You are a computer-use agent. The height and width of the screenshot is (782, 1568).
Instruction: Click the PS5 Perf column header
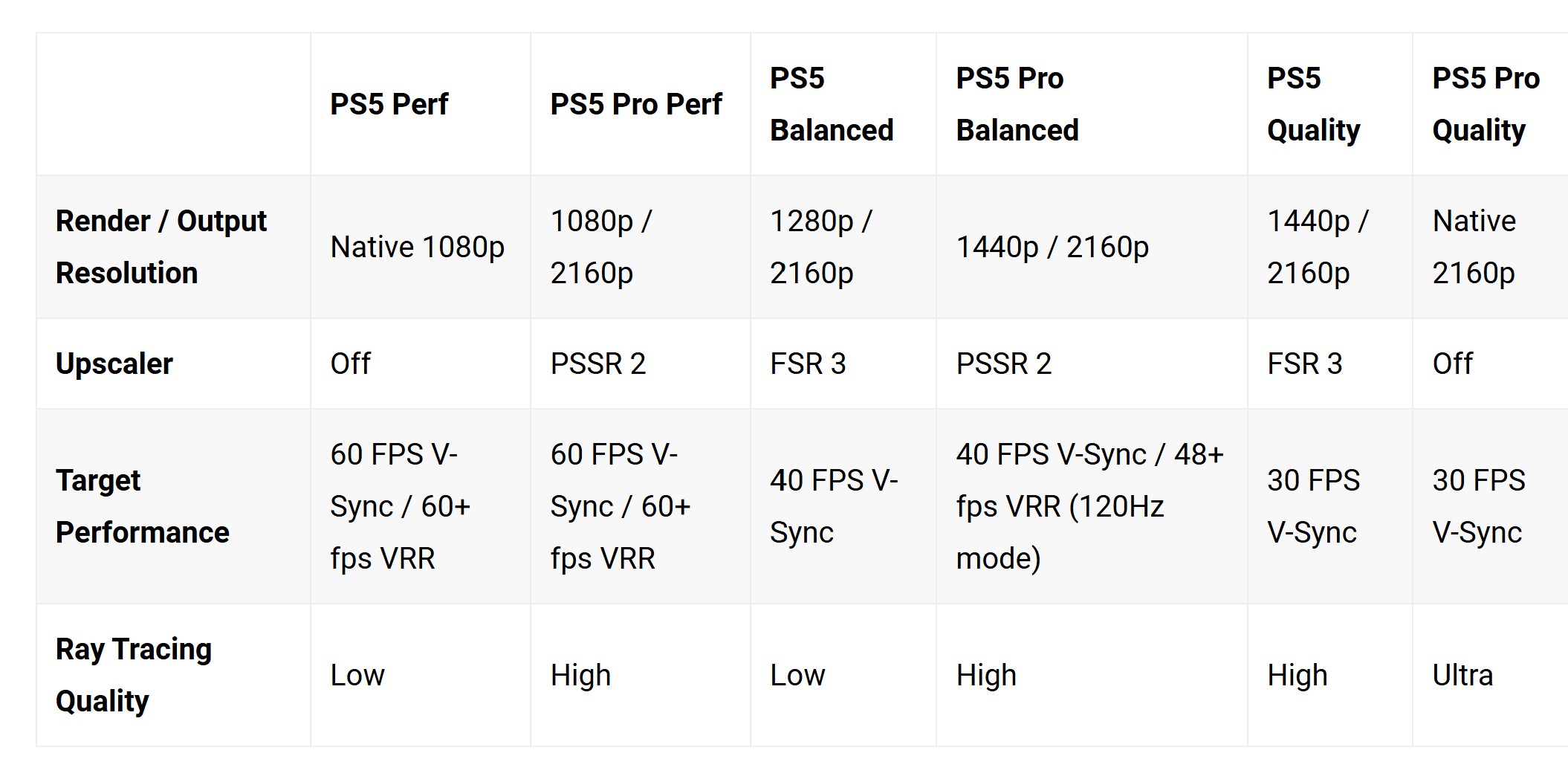pyautogui.click(x=389, y=104)
